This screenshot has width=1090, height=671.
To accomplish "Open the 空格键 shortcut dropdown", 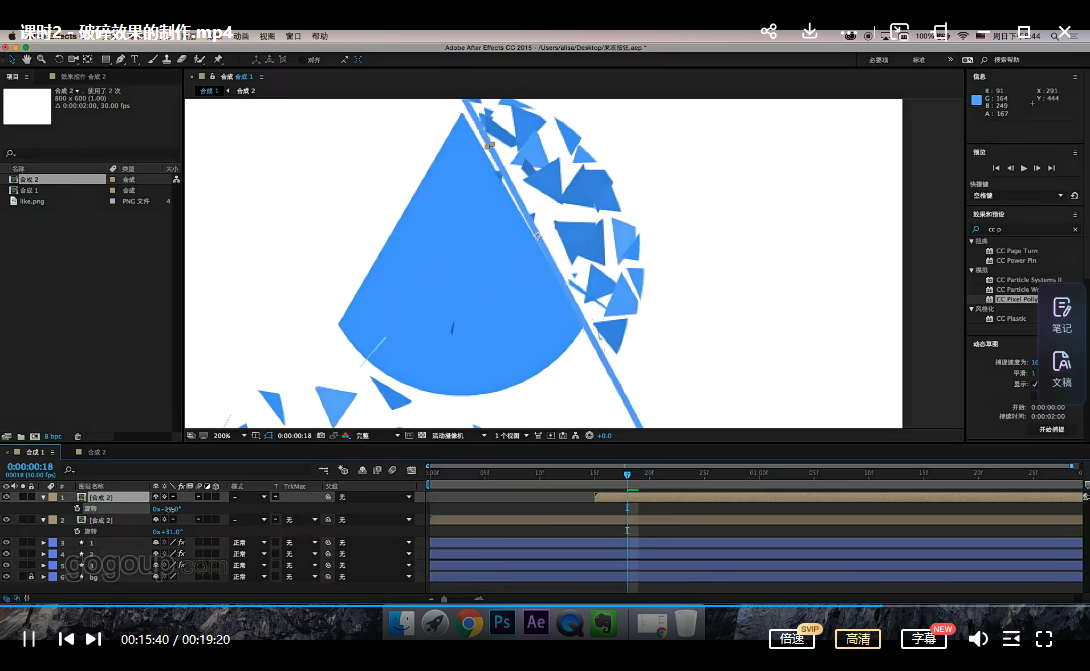I will 1017,196.
